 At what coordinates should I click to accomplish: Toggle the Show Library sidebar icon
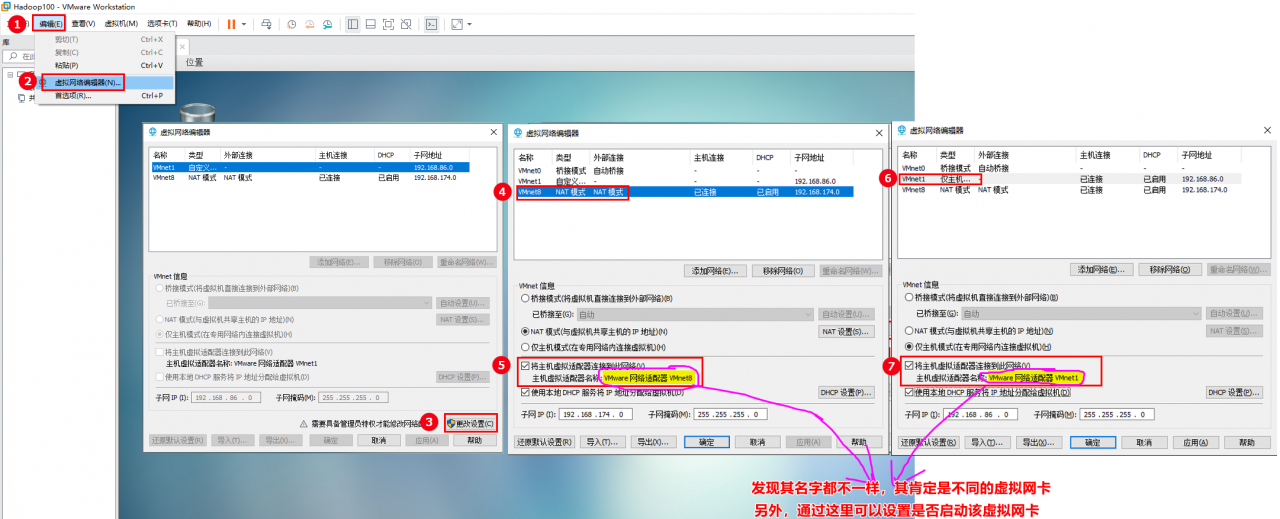tap(353, 23)
